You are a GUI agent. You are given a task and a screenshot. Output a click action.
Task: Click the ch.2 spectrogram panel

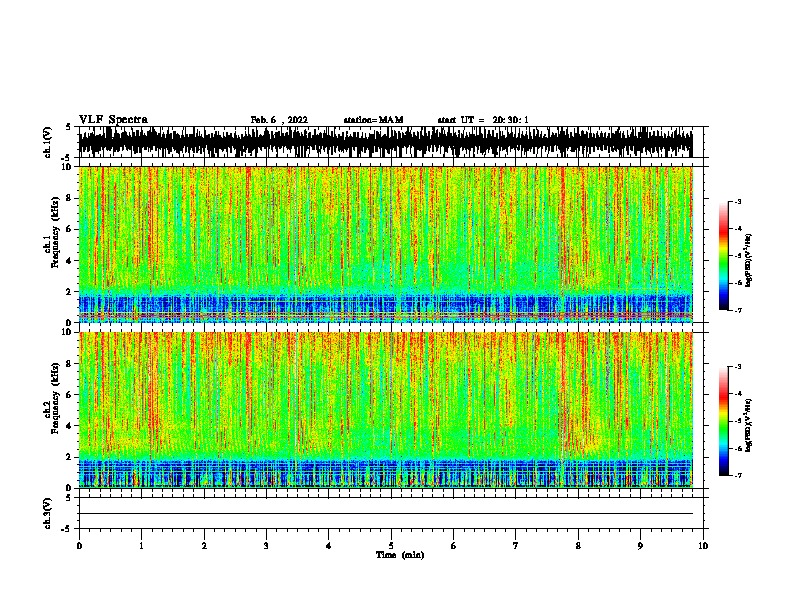point(386,410)
